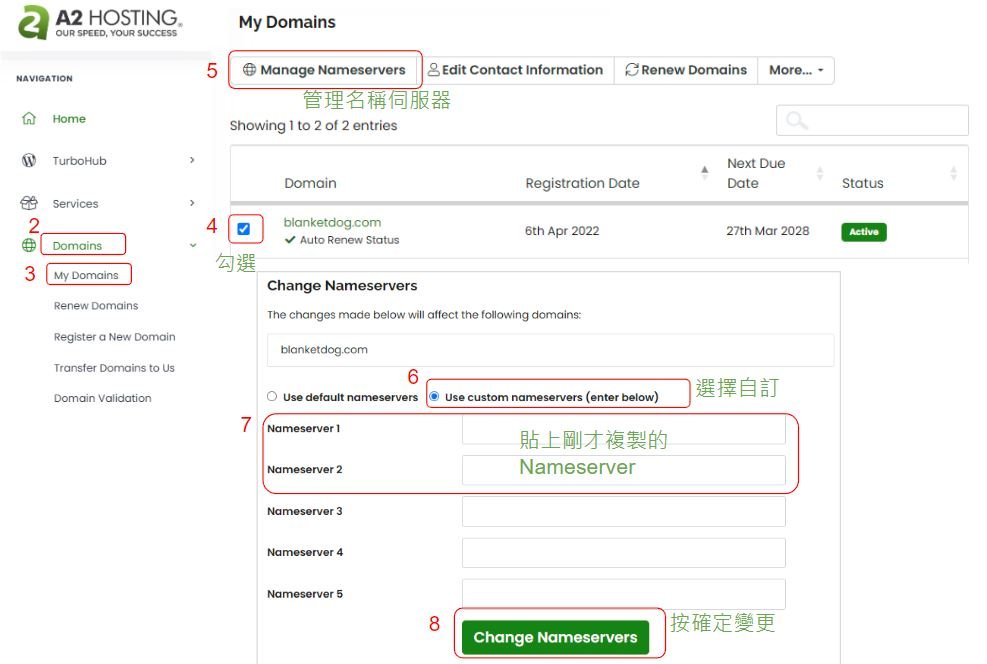Click the Active status badge
The height and width of the screenshot is (664, 987).
(864, 232)
